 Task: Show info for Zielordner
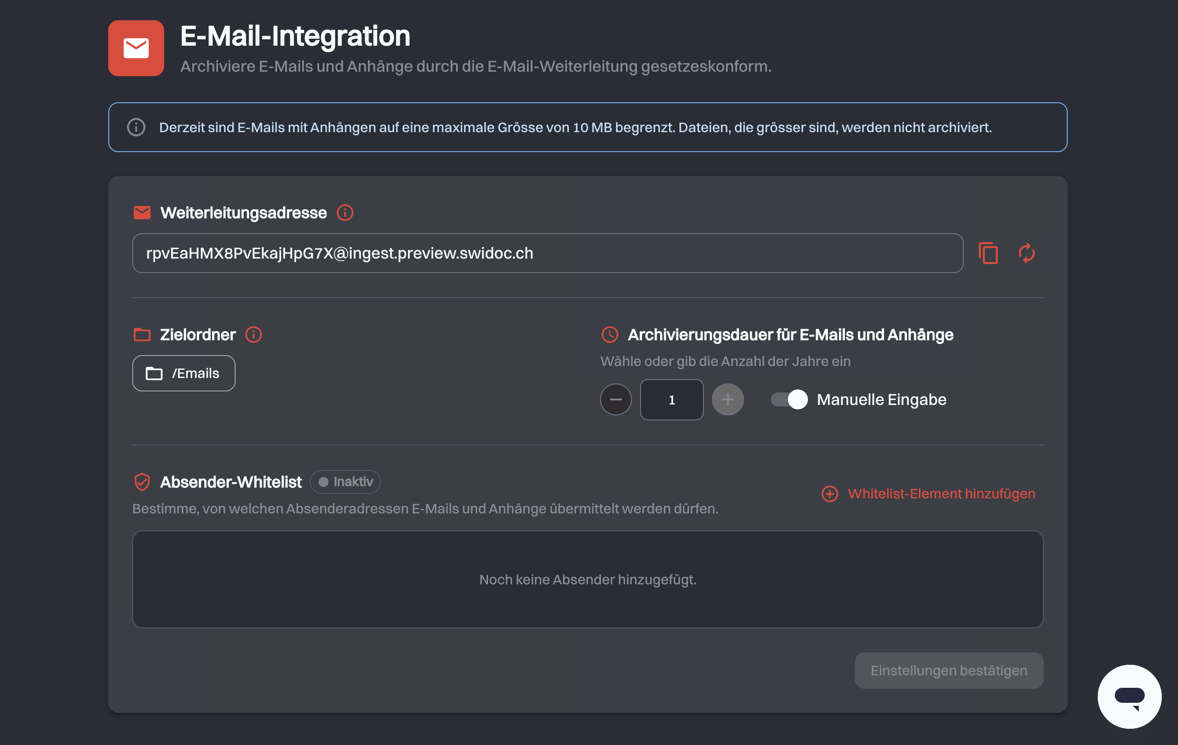[254, 334]
